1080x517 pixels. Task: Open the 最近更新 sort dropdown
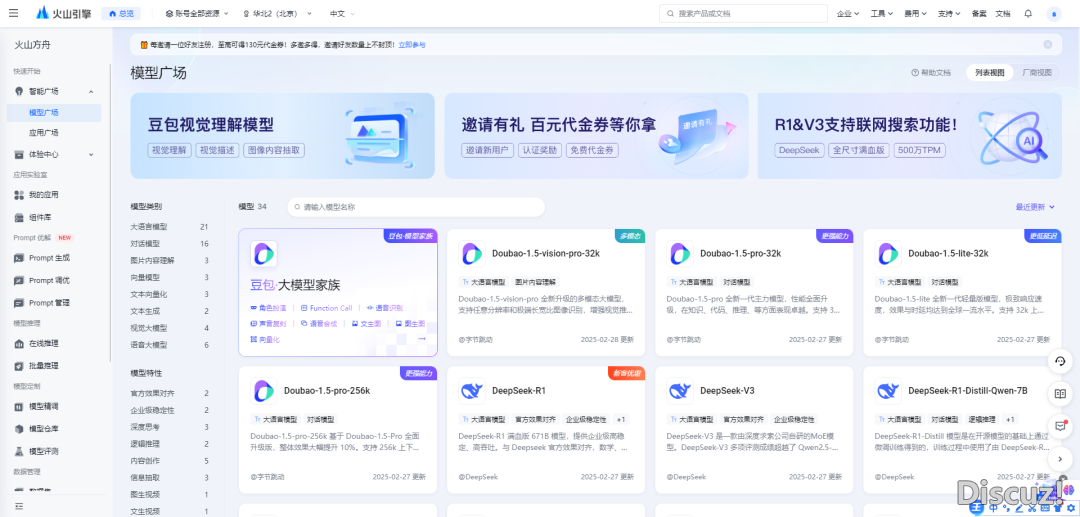[1035, 207]
